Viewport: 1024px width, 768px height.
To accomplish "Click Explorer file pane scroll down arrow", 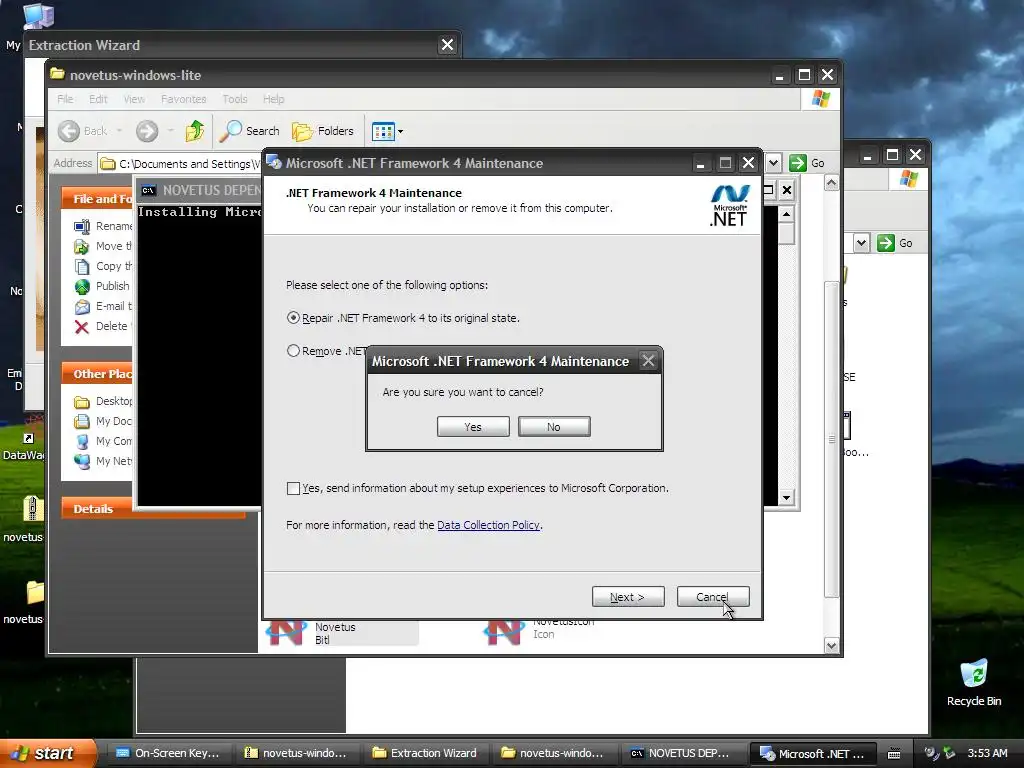I will 831,646.
